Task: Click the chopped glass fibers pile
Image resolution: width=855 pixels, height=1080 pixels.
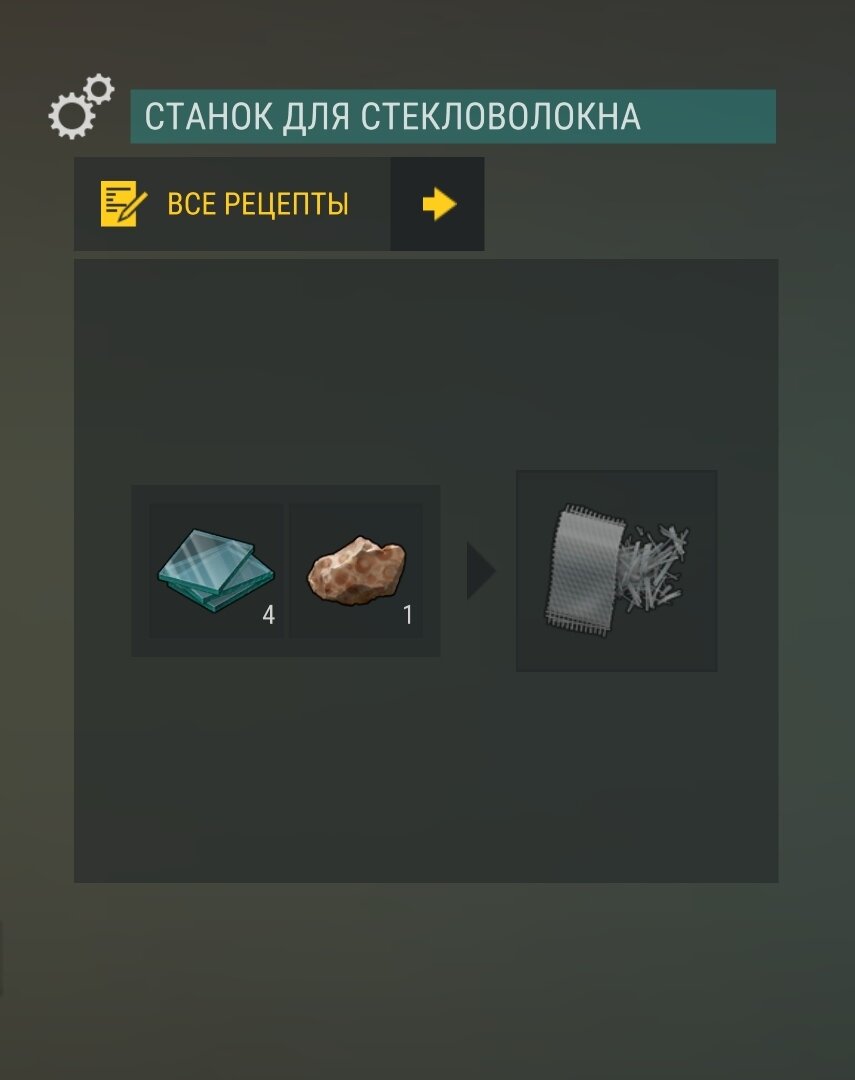Action: (x=652, y=568)
